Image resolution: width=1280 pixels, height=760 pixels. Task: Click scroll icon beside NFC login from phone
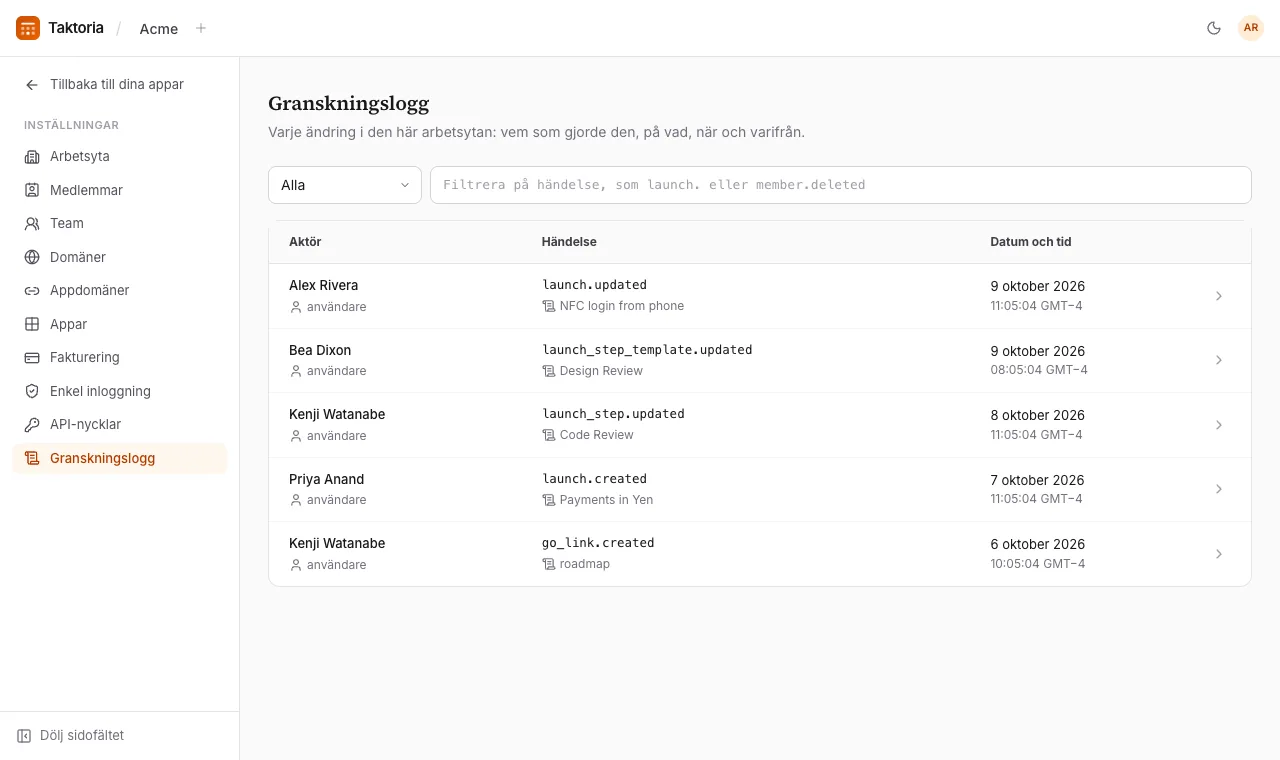[x=548, y=306]
